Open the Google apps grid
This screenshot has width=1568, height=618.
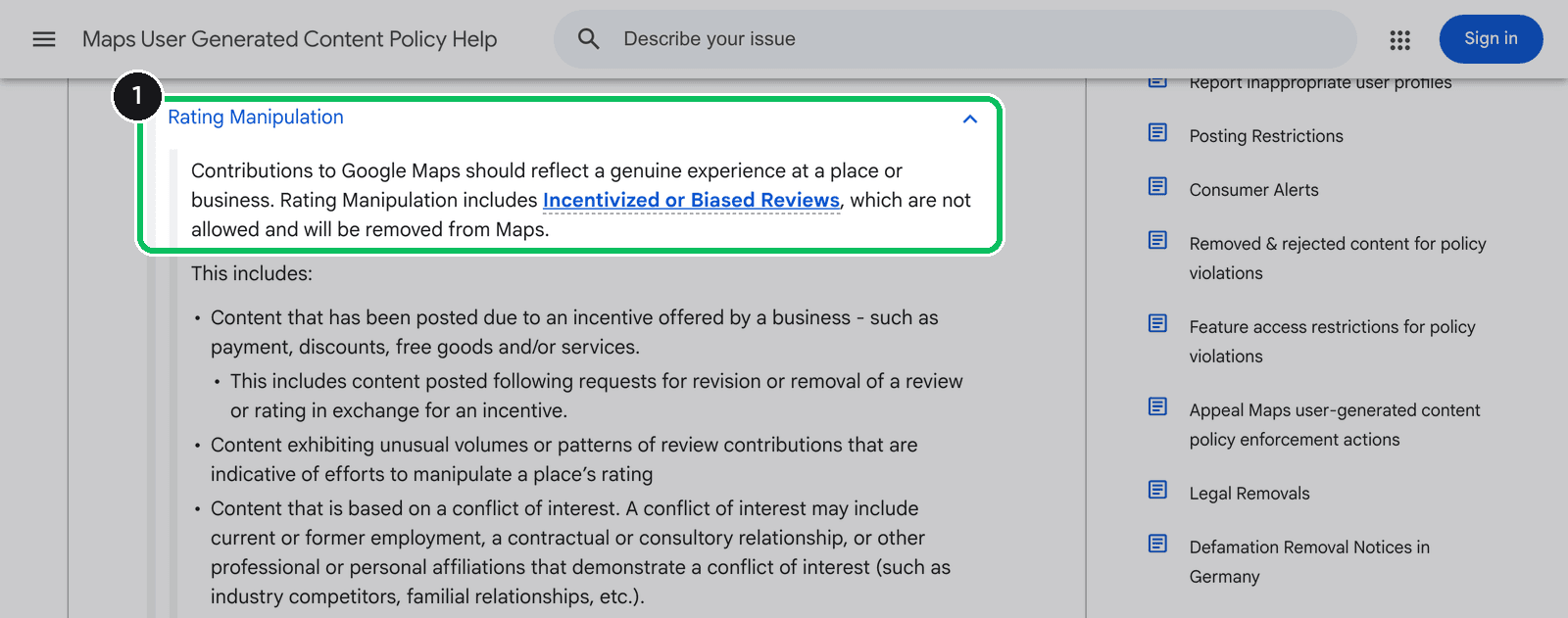pos(1399,40)
